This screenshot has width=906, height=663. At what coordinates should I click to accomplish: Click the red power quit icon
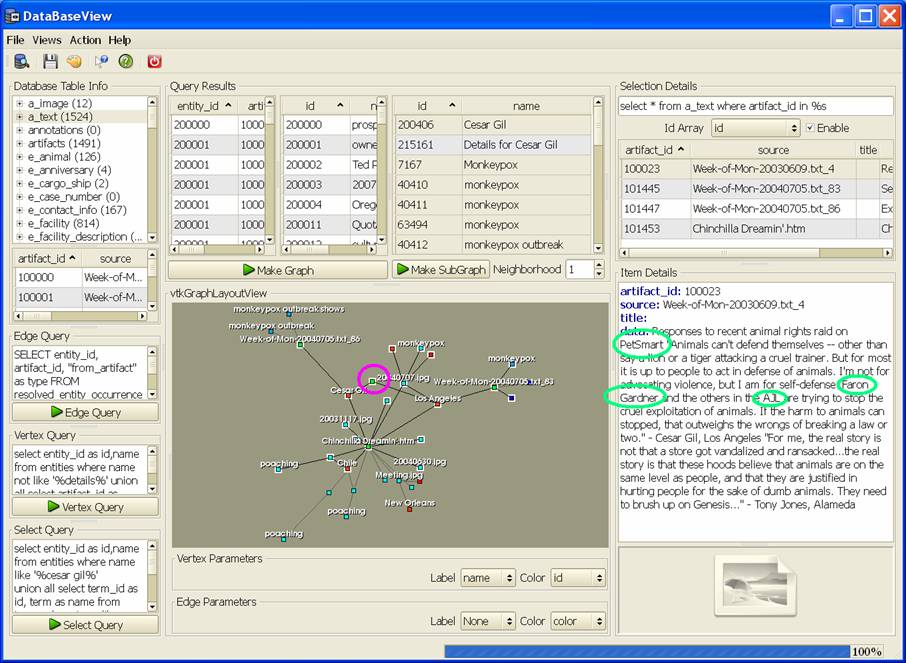(154, 61)
